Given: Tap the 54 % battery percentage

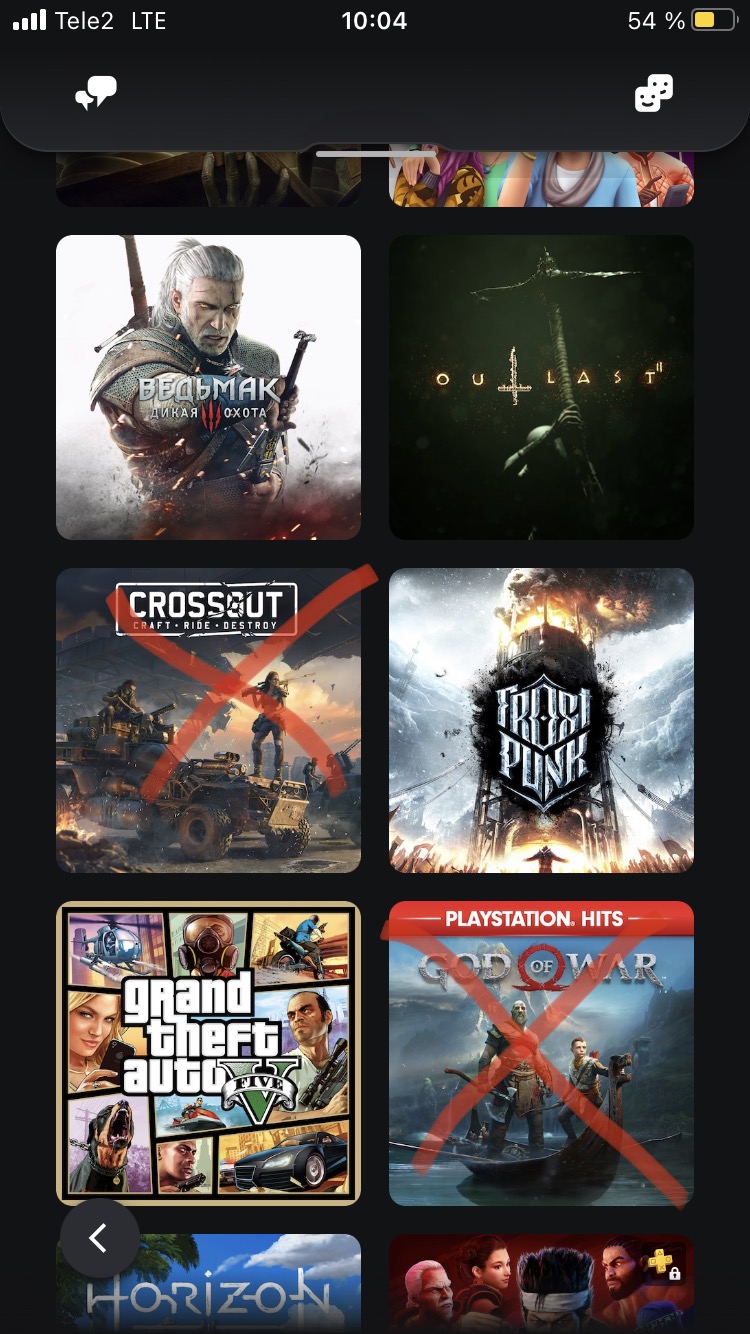Looking at the screenshot, I should tap(656, 20).
